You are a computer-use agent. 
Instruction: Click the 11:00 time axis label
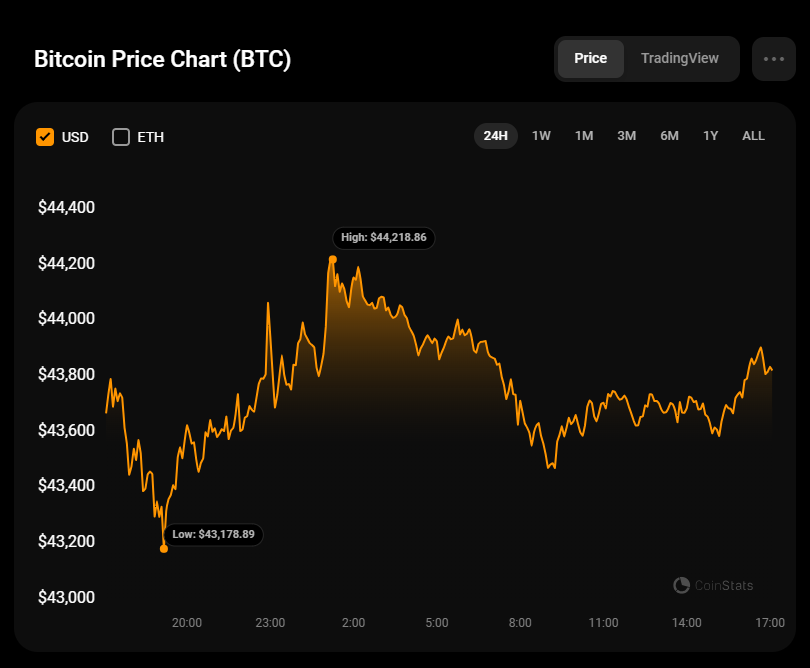[x=603, y=623]
